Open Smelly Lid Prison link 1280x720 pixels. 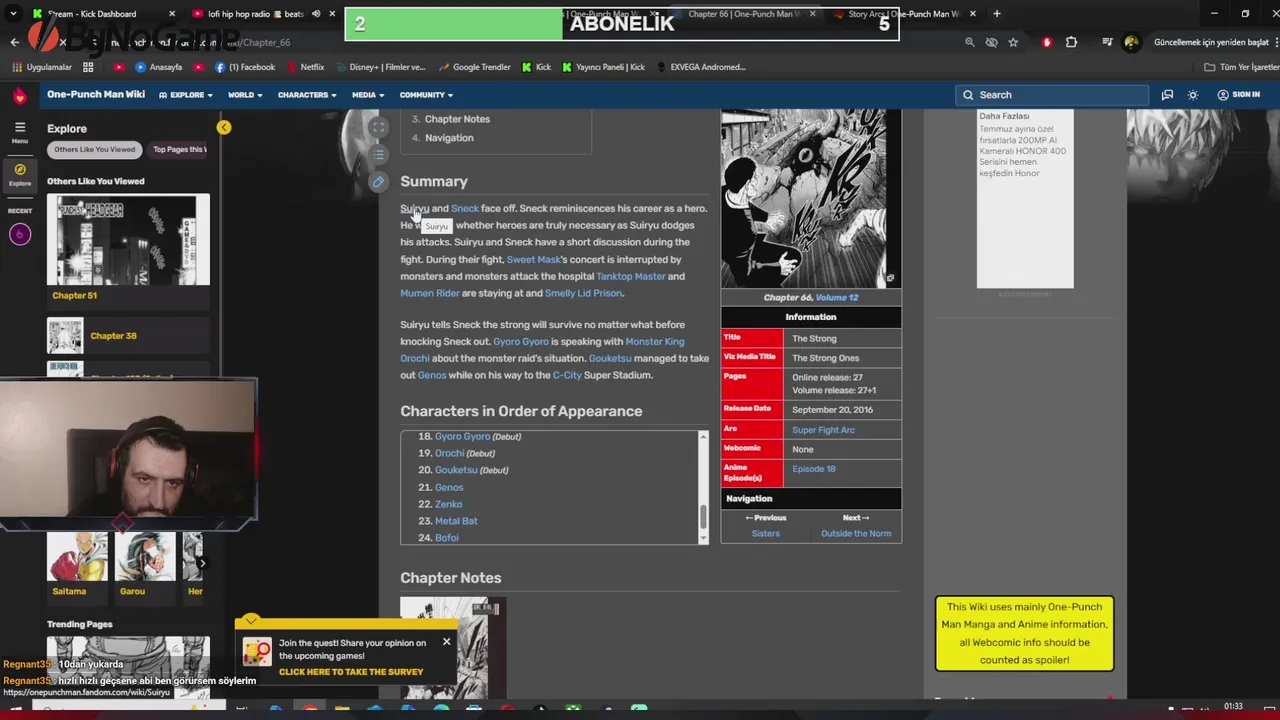point(583,293)
